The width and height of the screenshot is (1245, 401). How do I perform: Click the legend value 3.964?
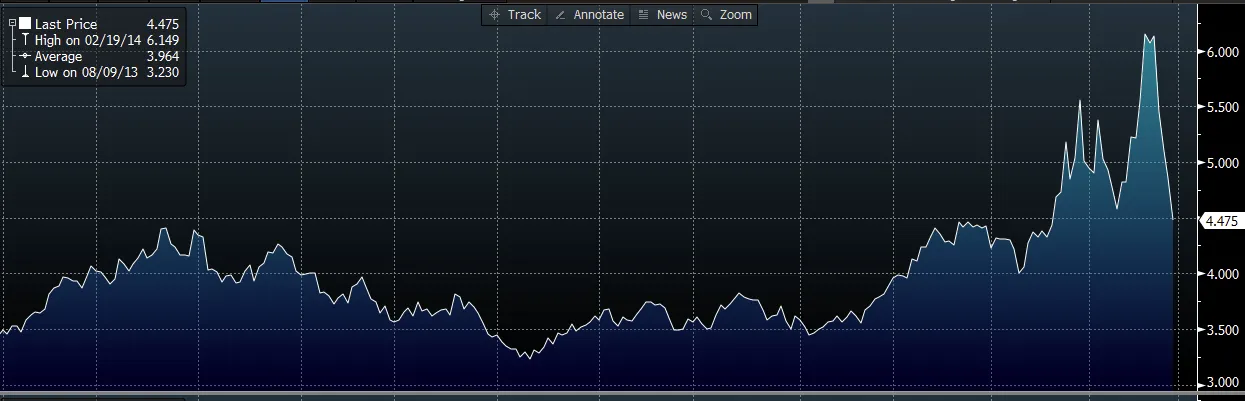coord(161,57)
